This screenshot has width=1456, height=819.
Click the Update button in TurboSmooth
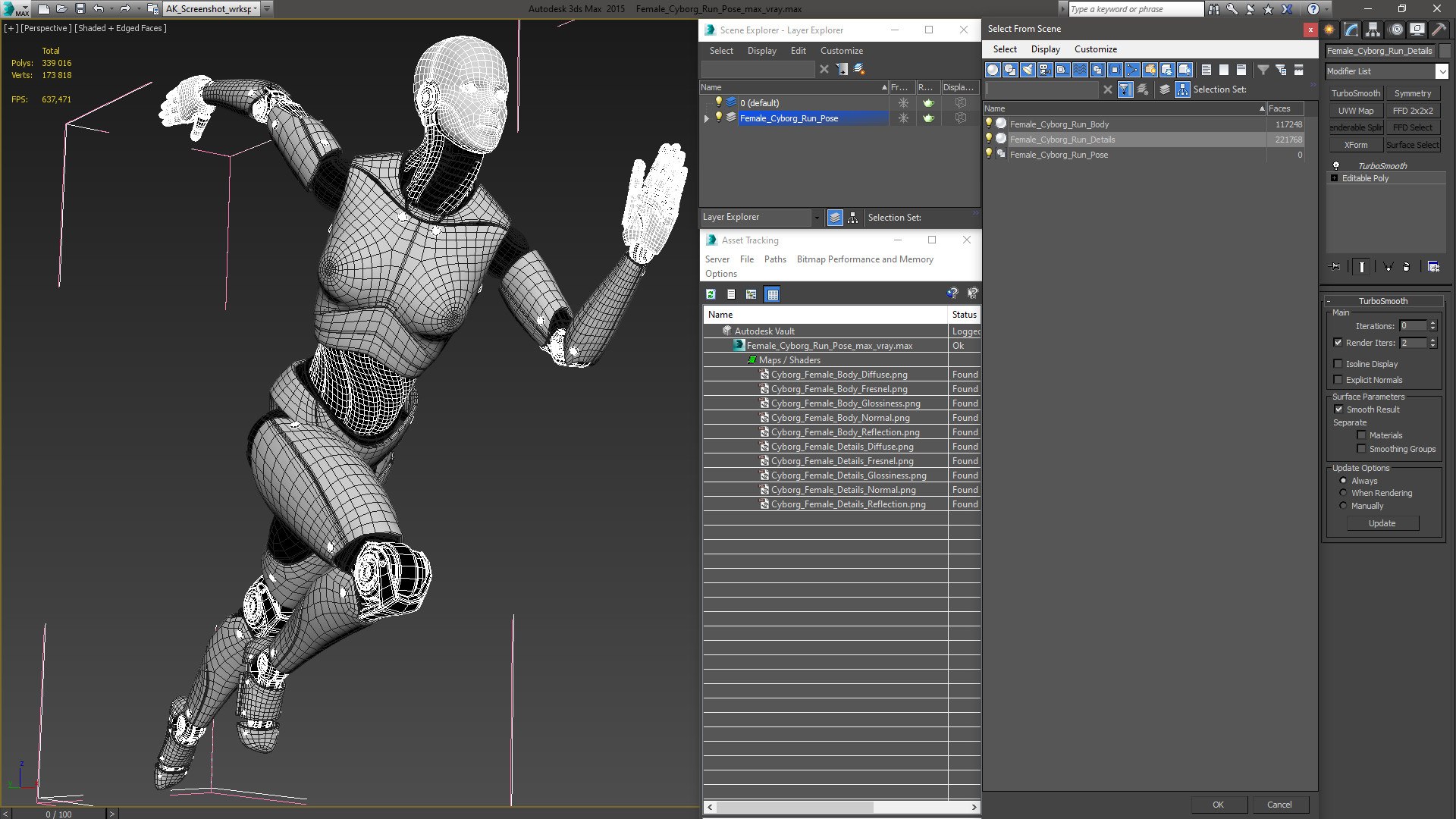[x=1382, y=523]
